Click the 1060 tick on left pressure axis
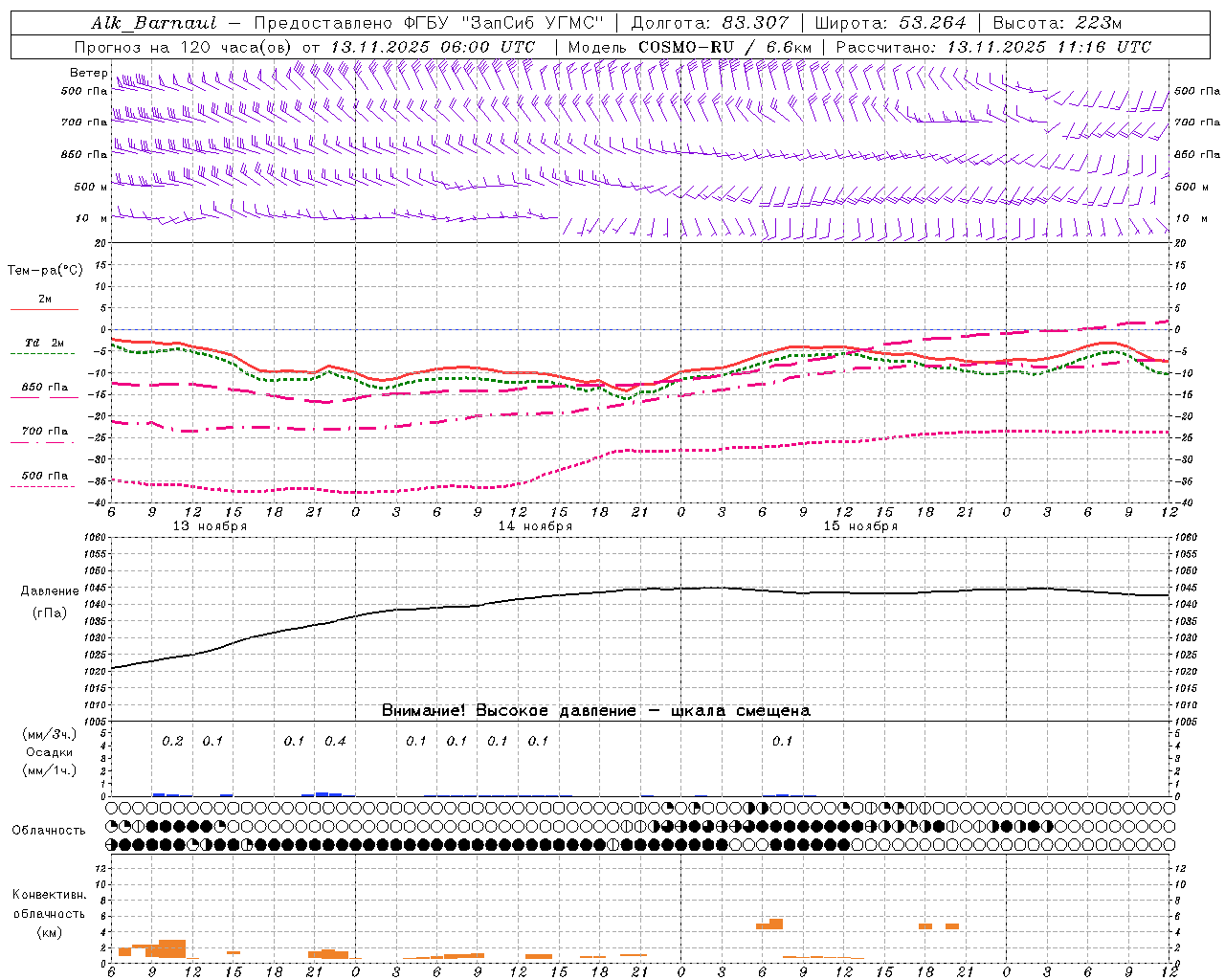Image resolution: width=1225 pixels, height=980 pixels. pyautogui.click(x=96, y=538)
